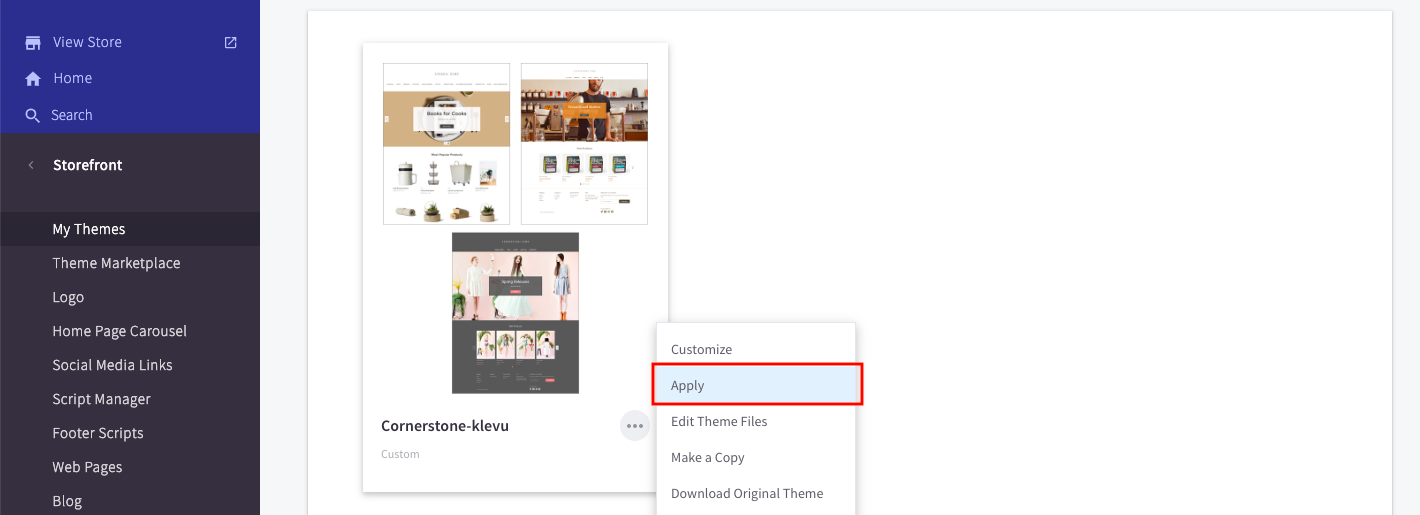Navigate to Social Media Links
This screenshot has height=515, width=1420.
point(112,365)
